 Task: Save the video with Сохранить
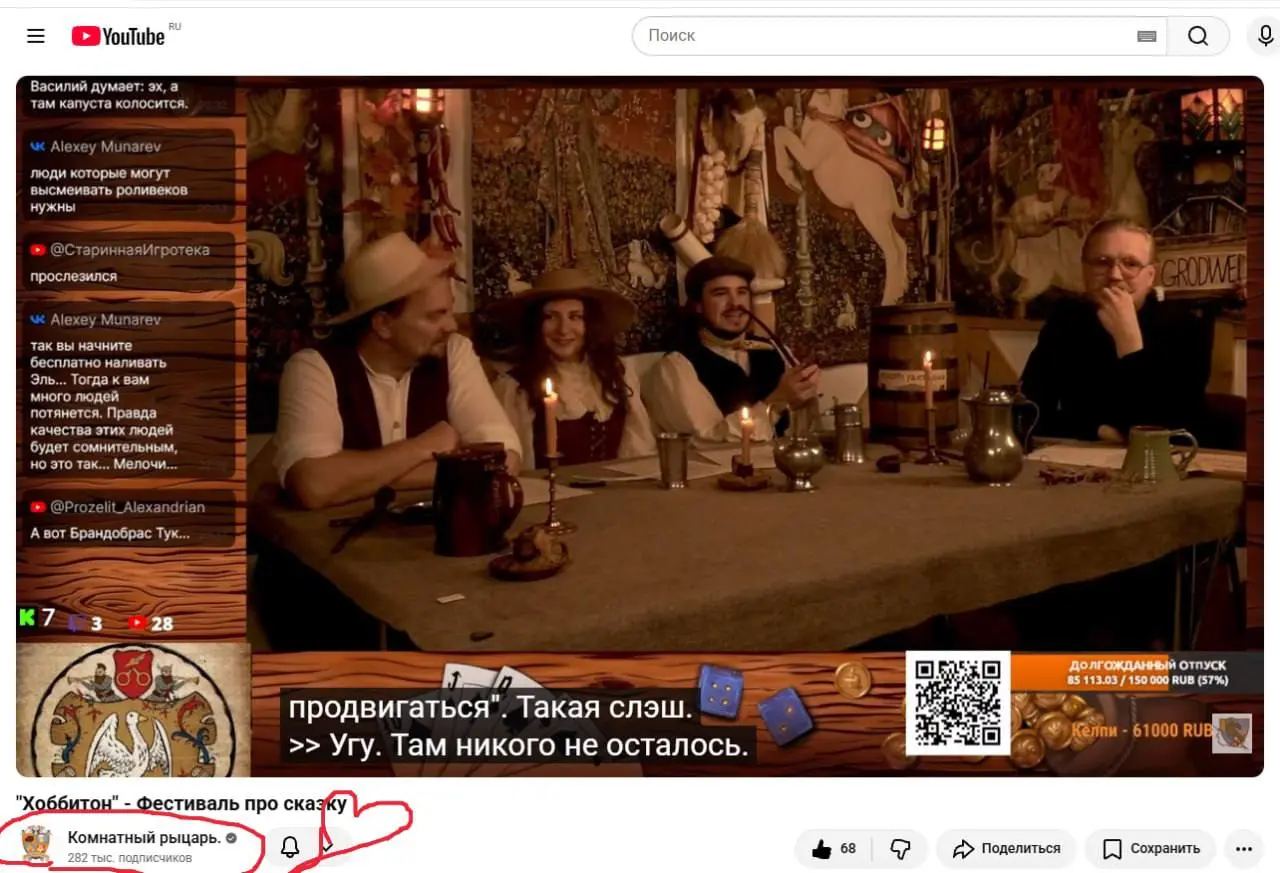click(1150, 849)
